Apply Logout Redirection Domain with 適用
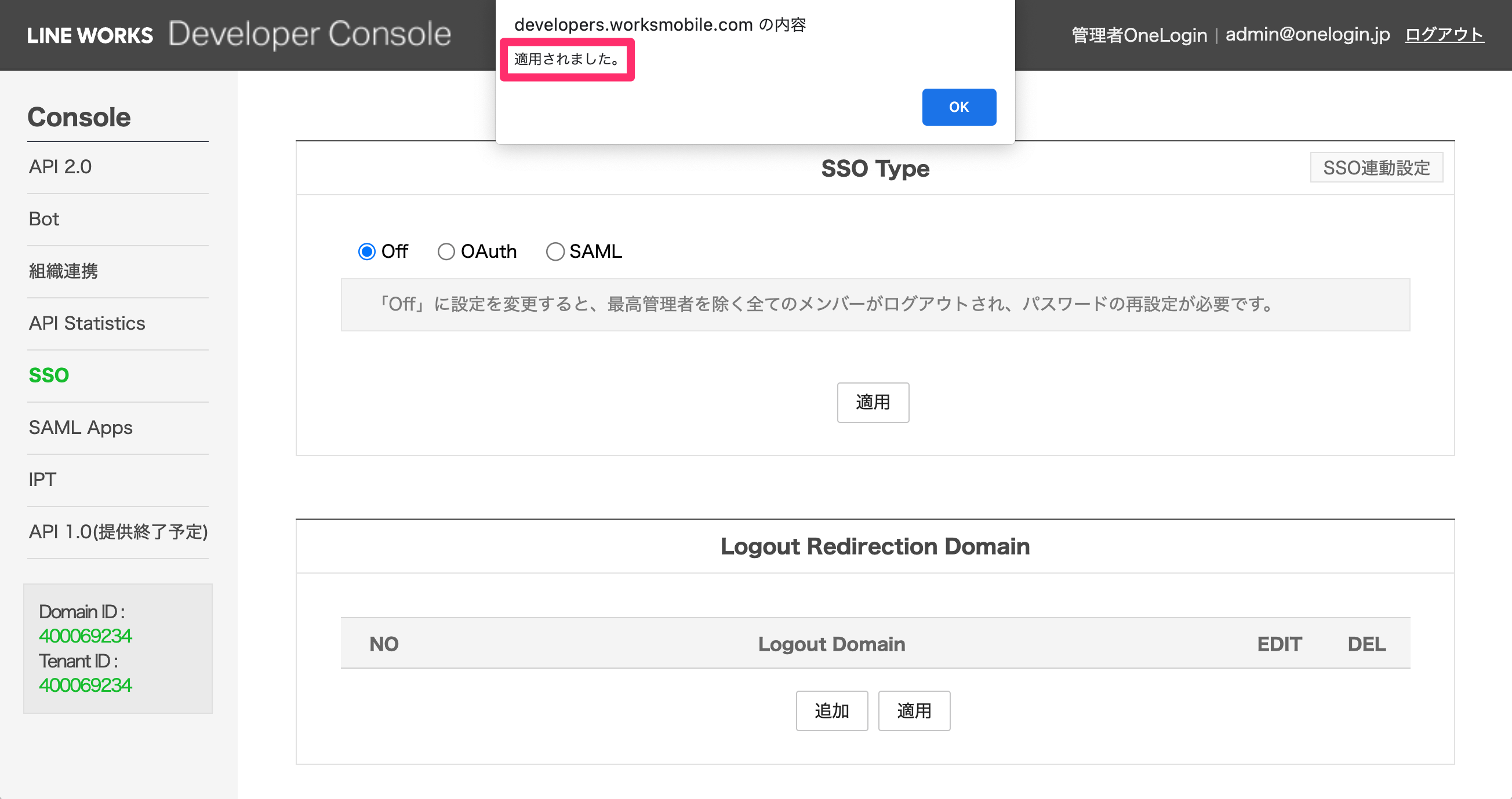The height and width of the screenshot is (799, 1512). click(914, 710)
